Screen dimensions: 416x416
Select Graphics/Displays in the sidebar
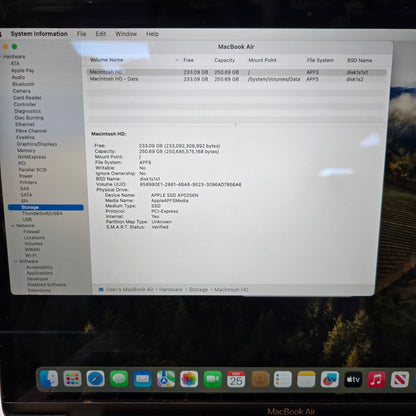tap(37, 144)
